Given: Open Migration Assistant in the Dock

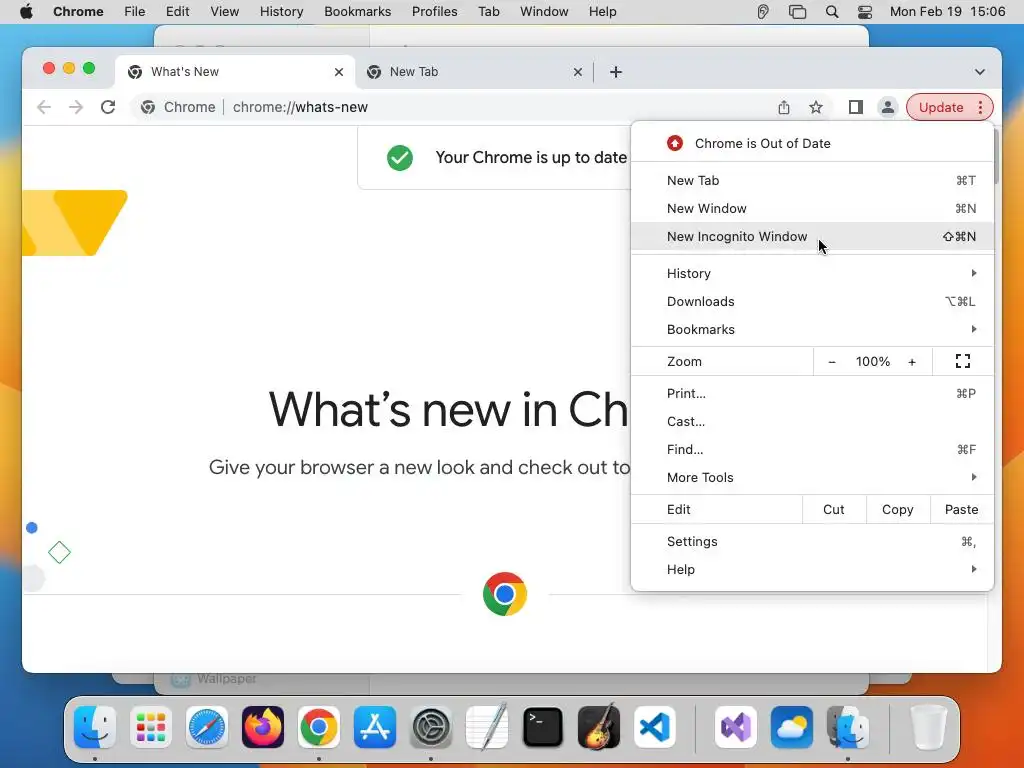Looking at the screenshot, I should pyautogui.click(x=848, y=727).
